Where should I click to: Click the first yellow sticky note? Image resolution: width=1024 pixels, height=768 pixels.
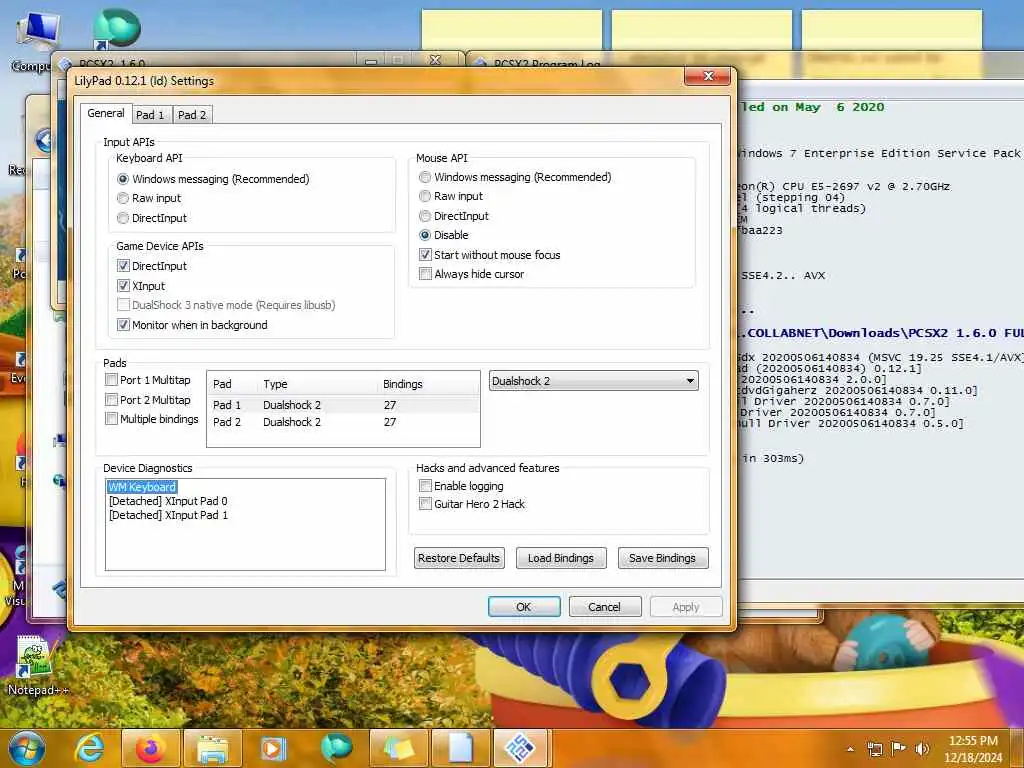click(x=512, y=30)
